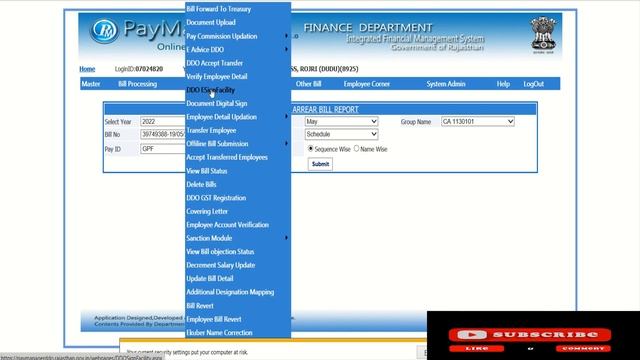Image resolution: width=640 pixels, height=360 pixels.
Task: Choose Bill Forward To Treasury
Action: click(x=218, y=9)
